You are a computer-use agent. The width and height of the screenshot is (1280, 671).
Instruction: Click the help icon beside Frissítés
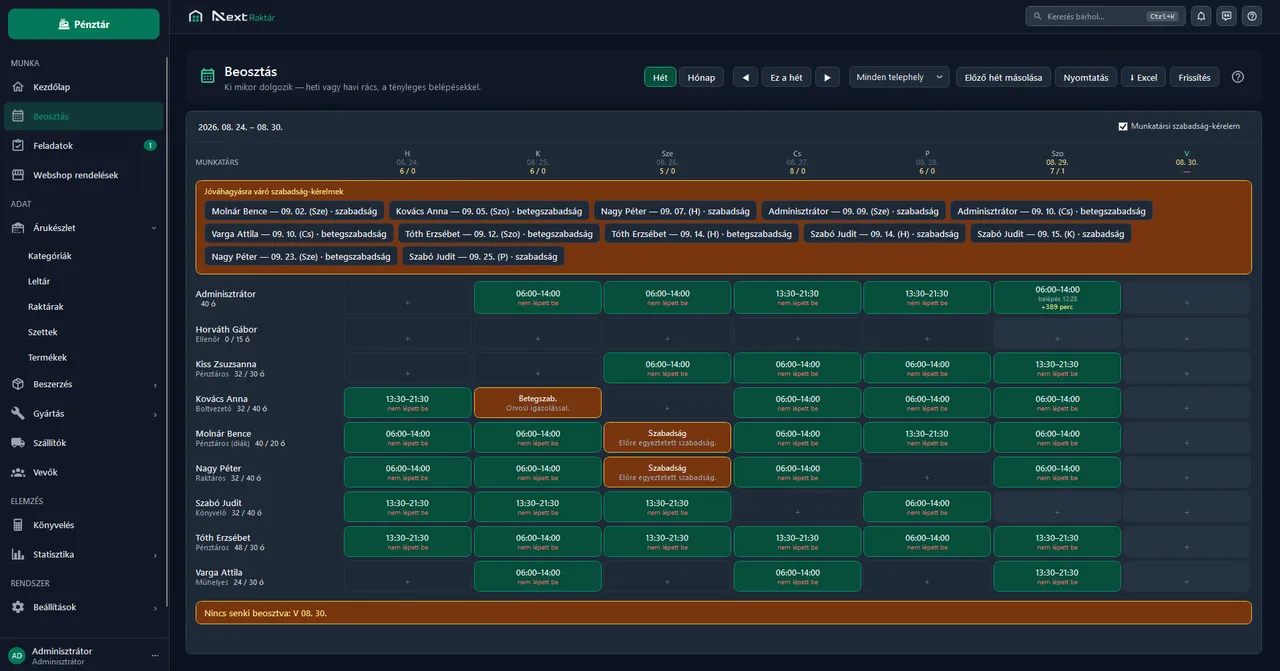pyautogui.click(x=1238, y=77)
